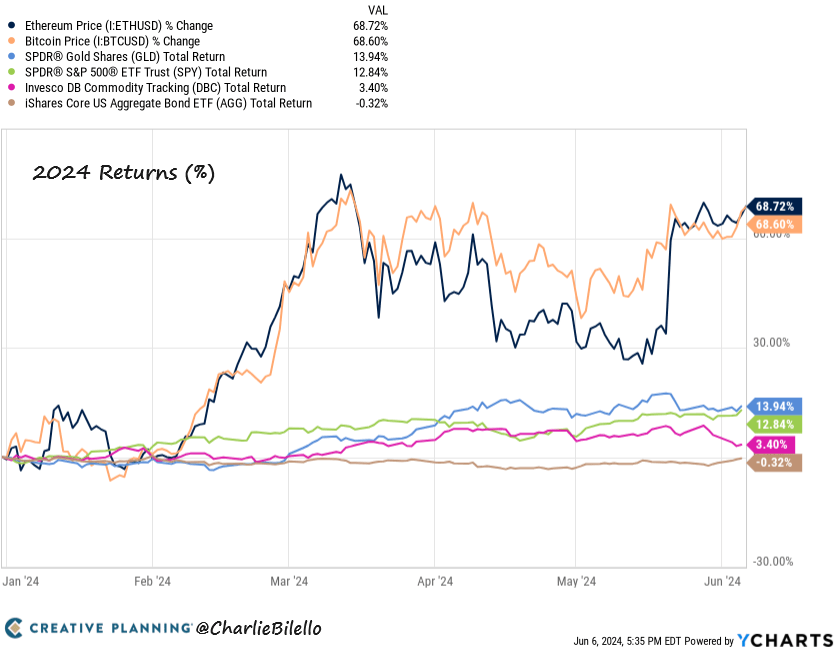
Task: Click the GLD blue legend dot
Action: (x=12, y=56)
